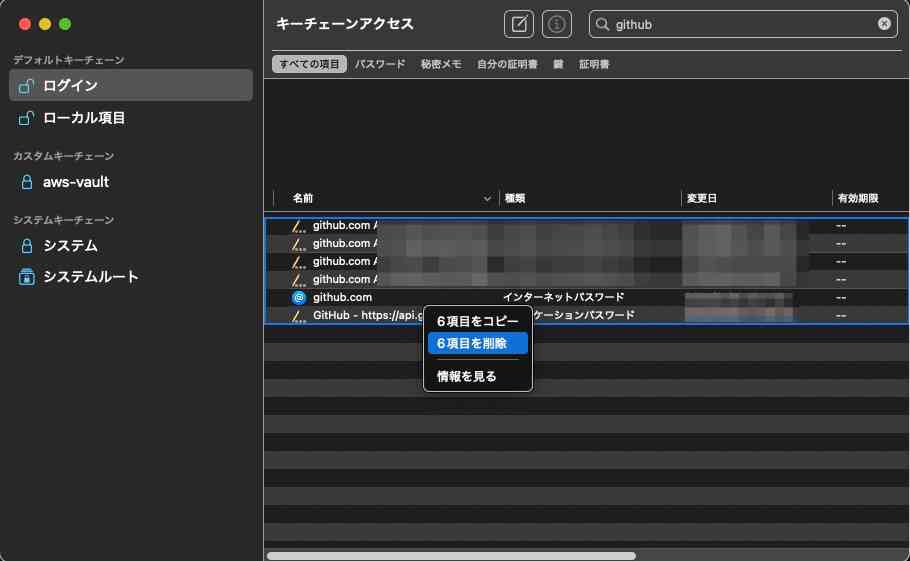The height and width of the screenshot is (561, 910).
Task: Click the aws-vault lock icon
Action: click(27, 182)
